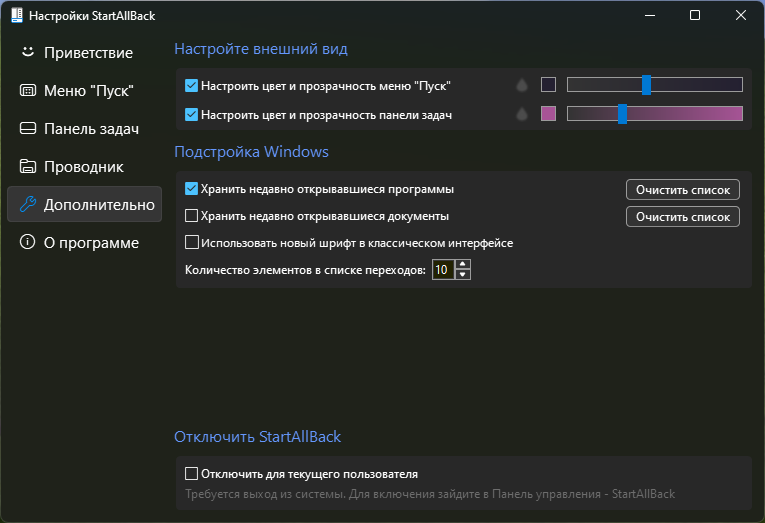Click the droplet icon in taskbar color row
765x523 pixels.
(x=521, y=115)
